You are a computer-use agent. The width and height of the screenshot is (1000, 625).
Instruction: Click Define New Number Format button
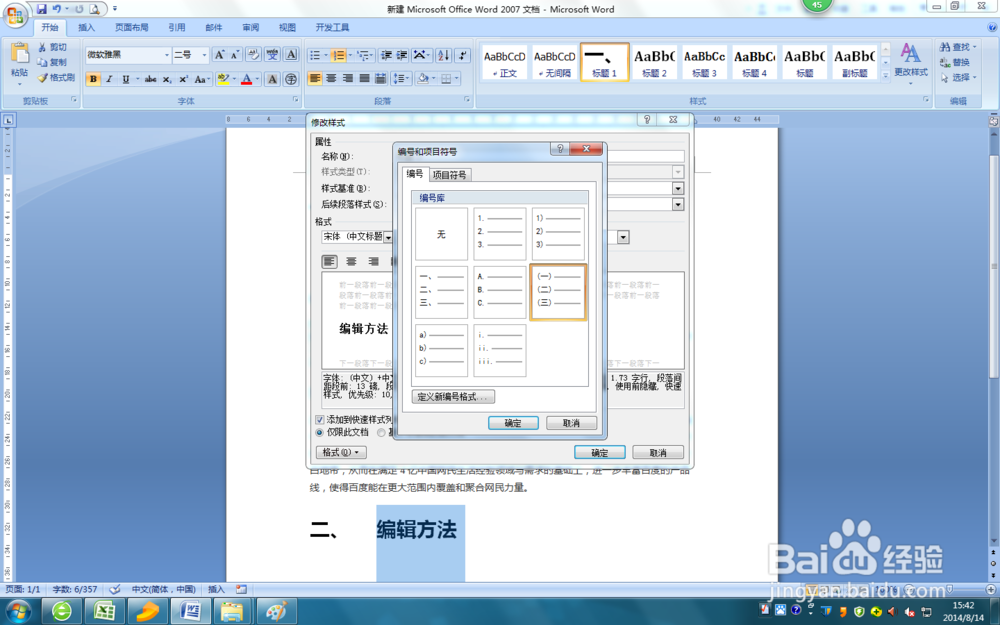click(453, 397)
